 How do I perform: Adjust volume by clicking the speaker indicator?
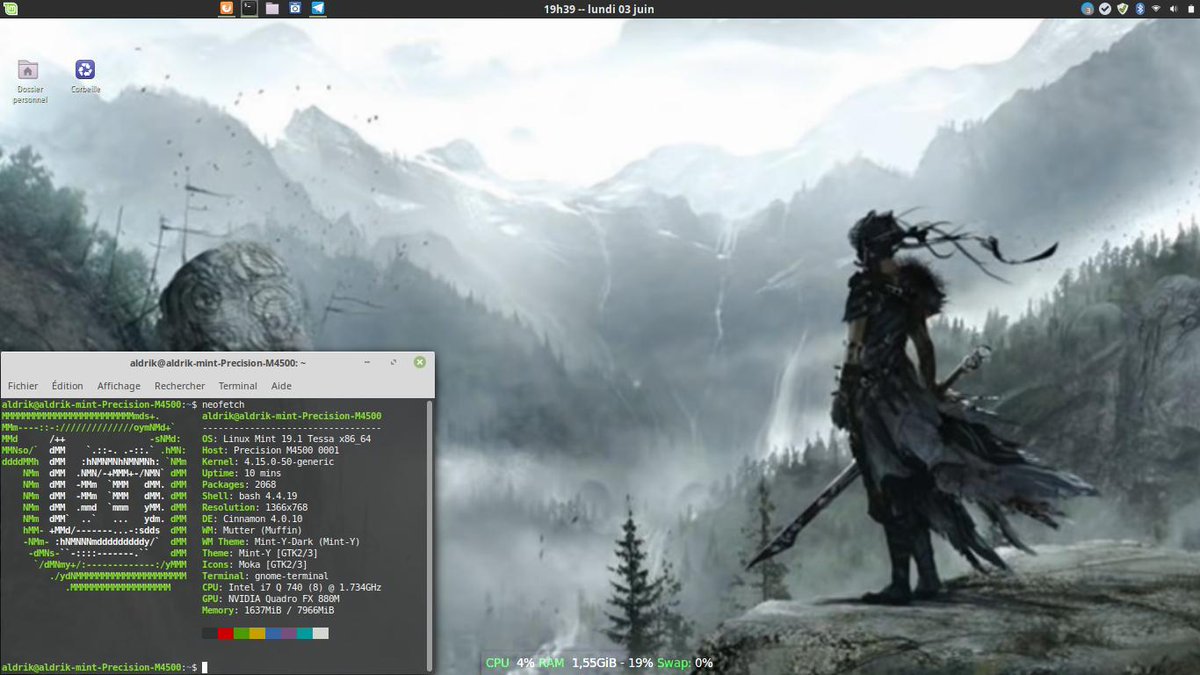[1172, 9]
